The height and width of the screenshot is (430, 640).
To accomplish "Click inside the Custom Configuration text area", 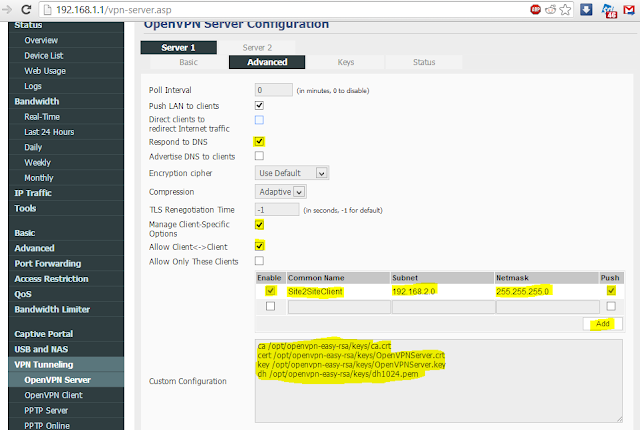I will point(439,381).
